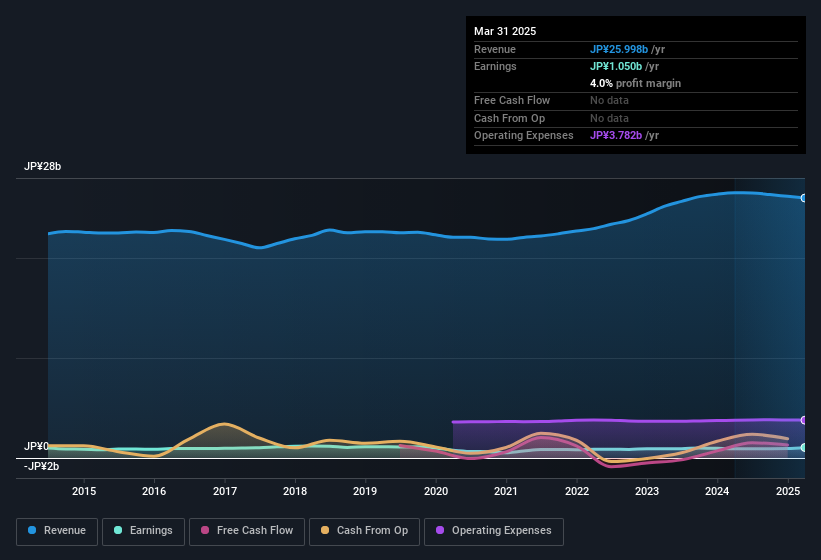The image size is (821, 560).
Task: Click the Cash From Op tooltip row label
Action: coord(509,118)
